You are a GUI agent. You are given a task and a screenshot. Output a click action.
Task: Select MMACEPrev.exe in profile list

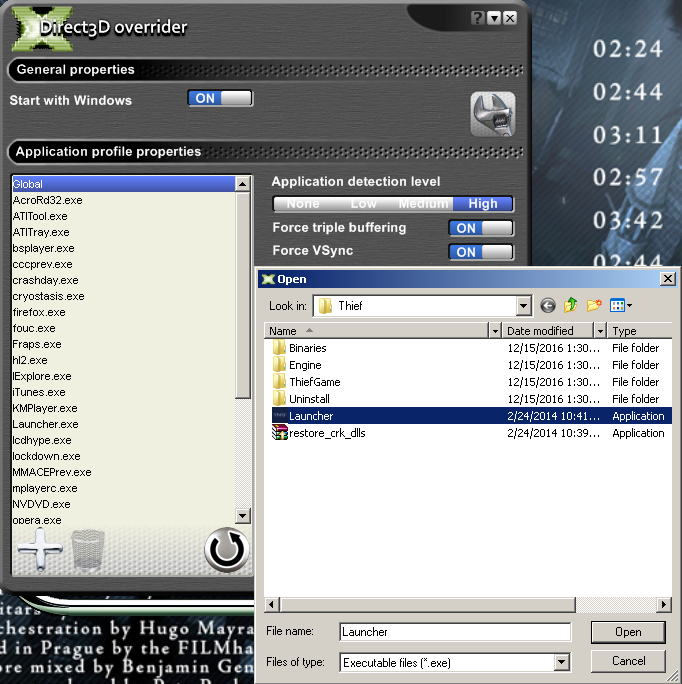(123, 472)
